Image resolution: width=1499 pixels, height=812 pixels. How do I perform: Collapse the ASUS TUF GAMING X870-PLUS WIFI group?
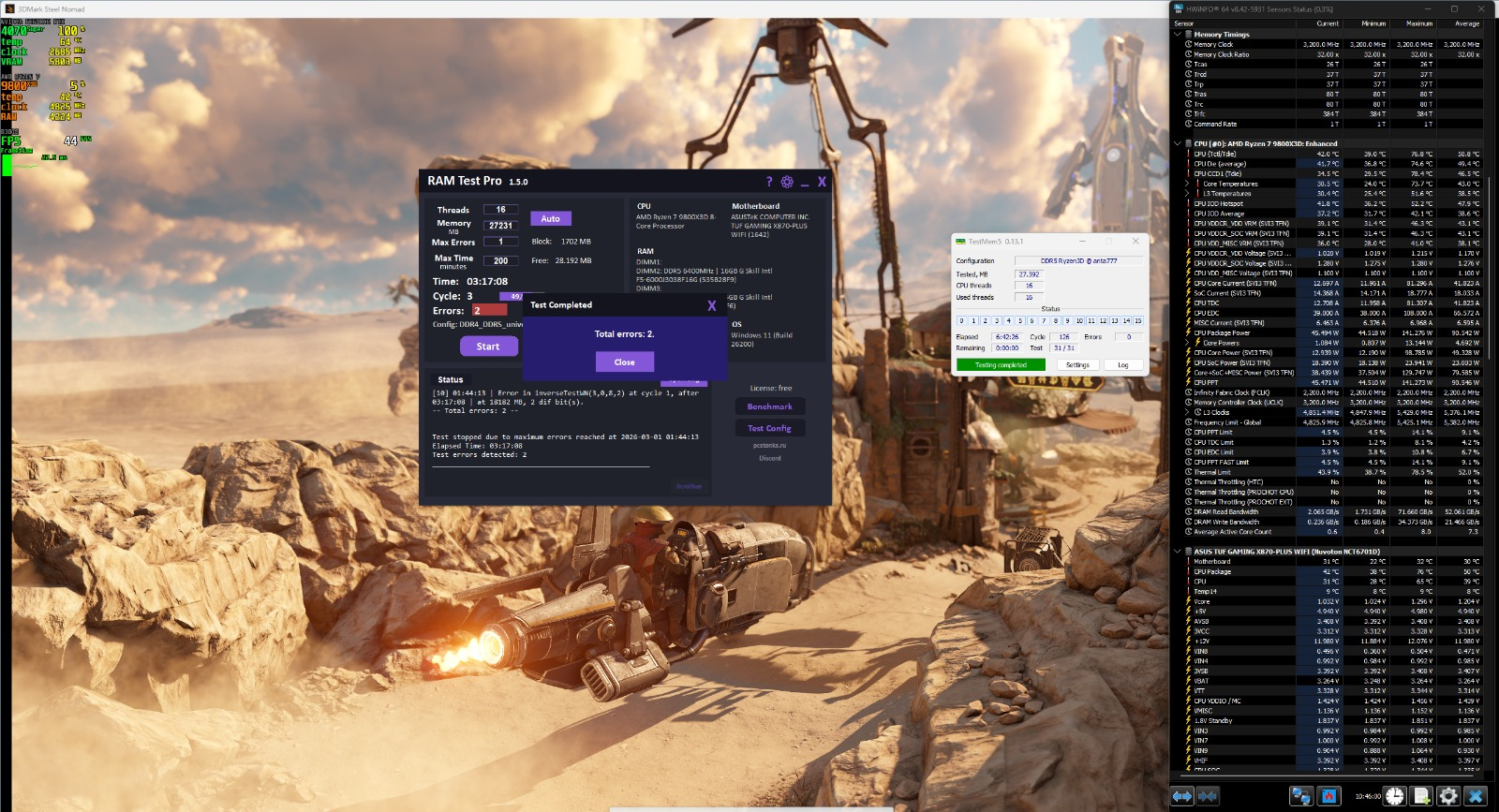(1178, 552)
